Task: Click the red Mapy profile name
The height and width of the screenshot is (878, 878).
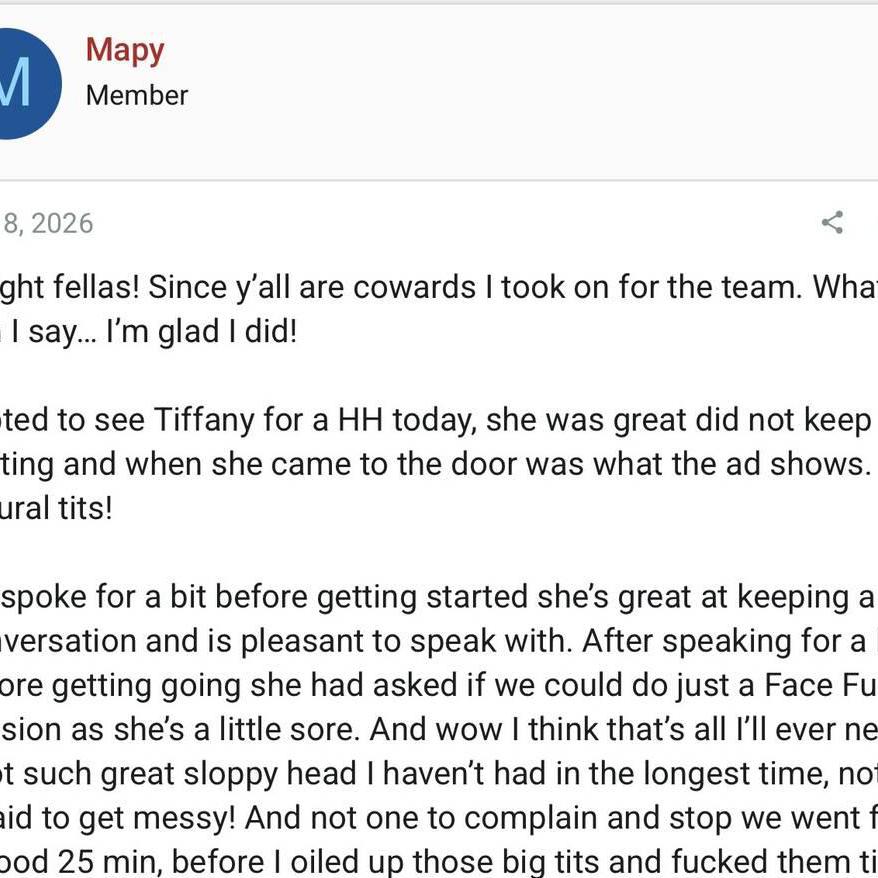Action: tap(124, 49)
